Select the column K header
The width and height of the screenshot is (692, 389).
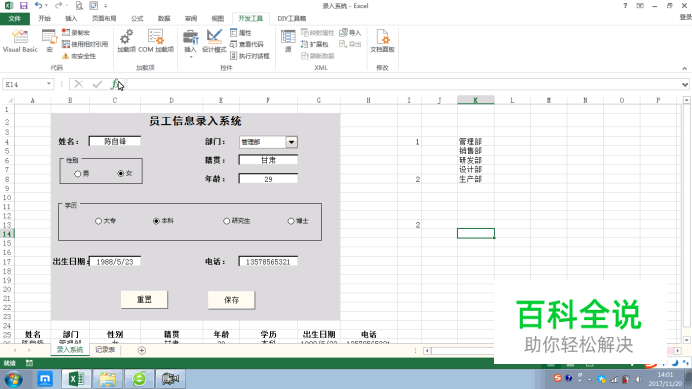click(476, 100)
